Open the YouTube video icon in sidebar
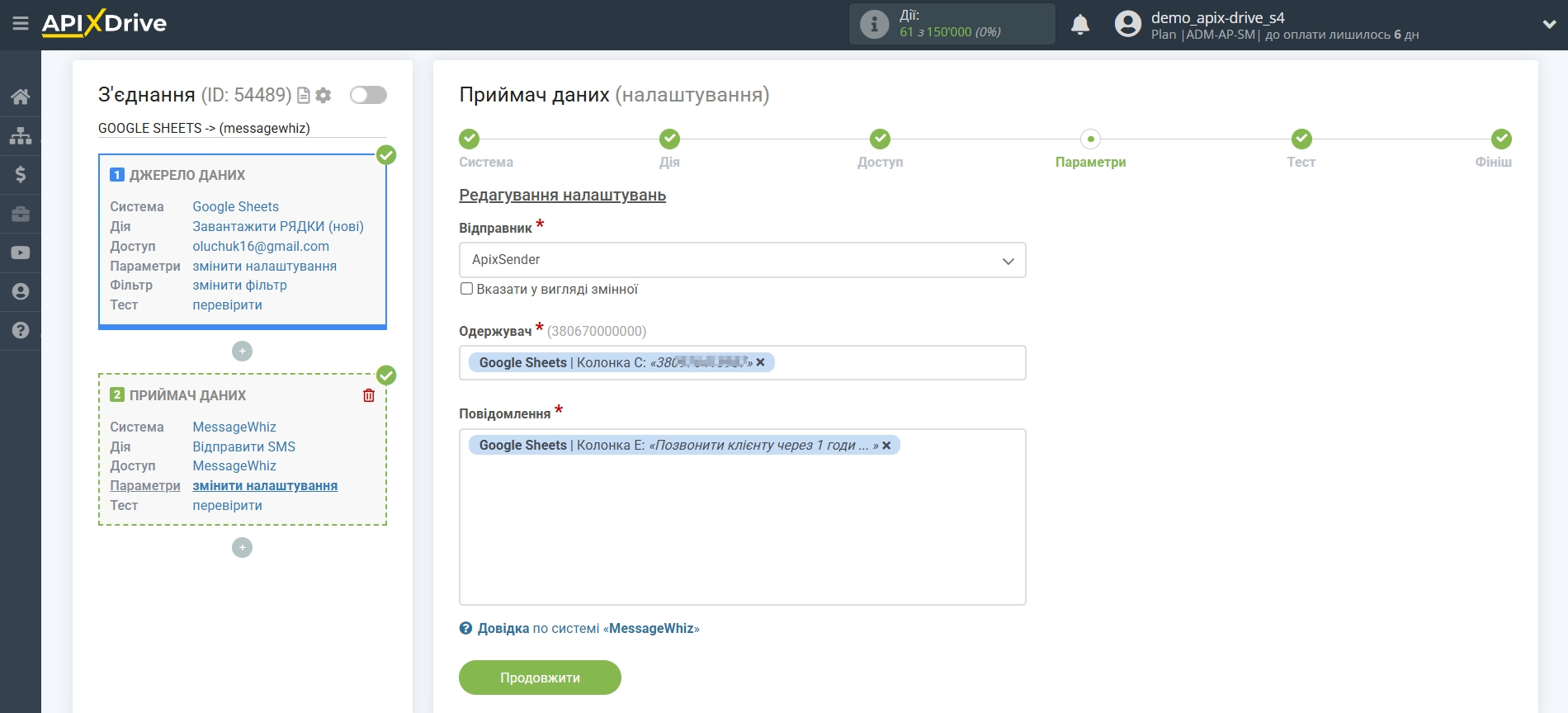The width and height of the screenshot is (1568, 713). pos(21,253)
